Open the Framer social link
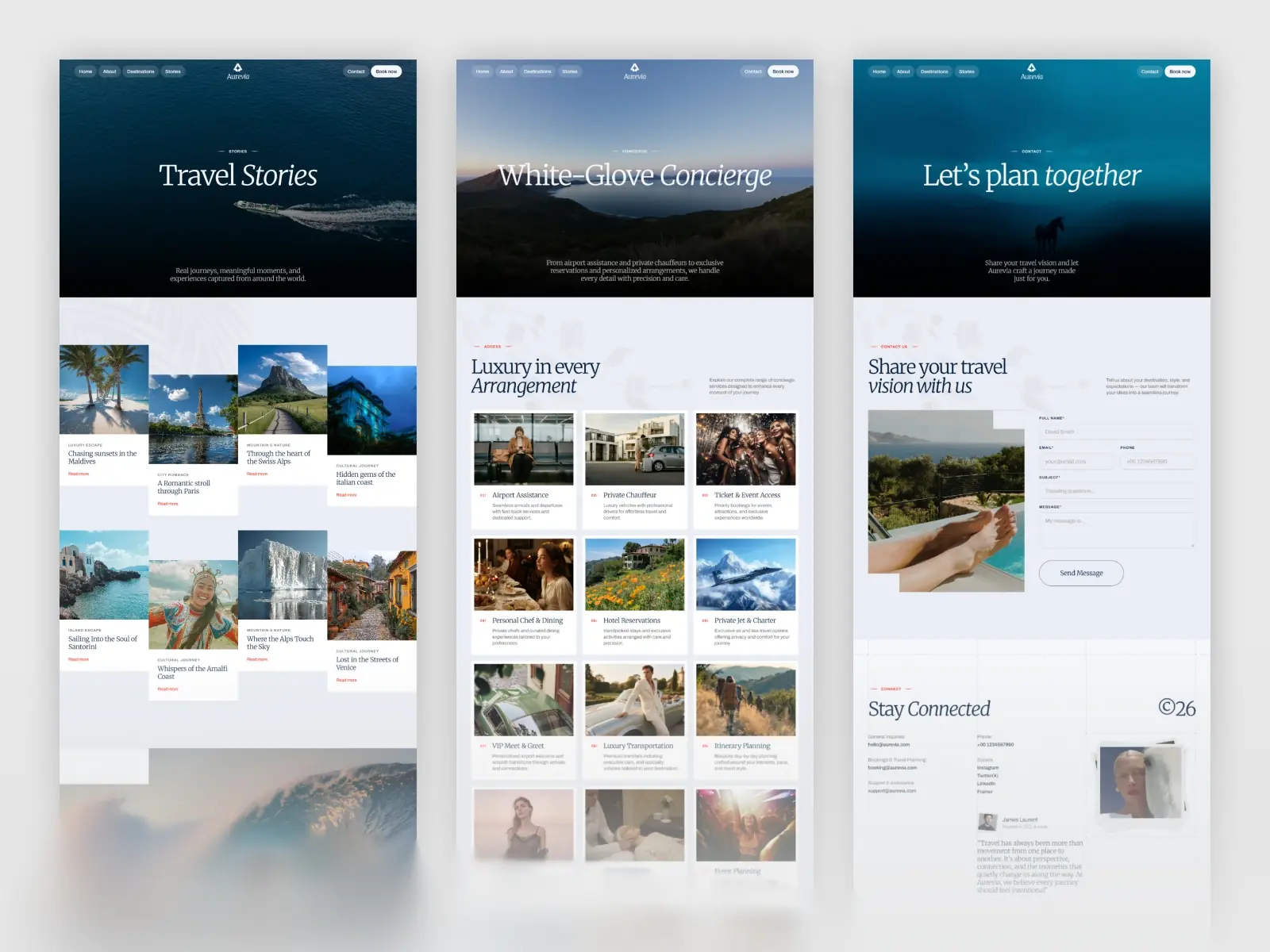 985,792
